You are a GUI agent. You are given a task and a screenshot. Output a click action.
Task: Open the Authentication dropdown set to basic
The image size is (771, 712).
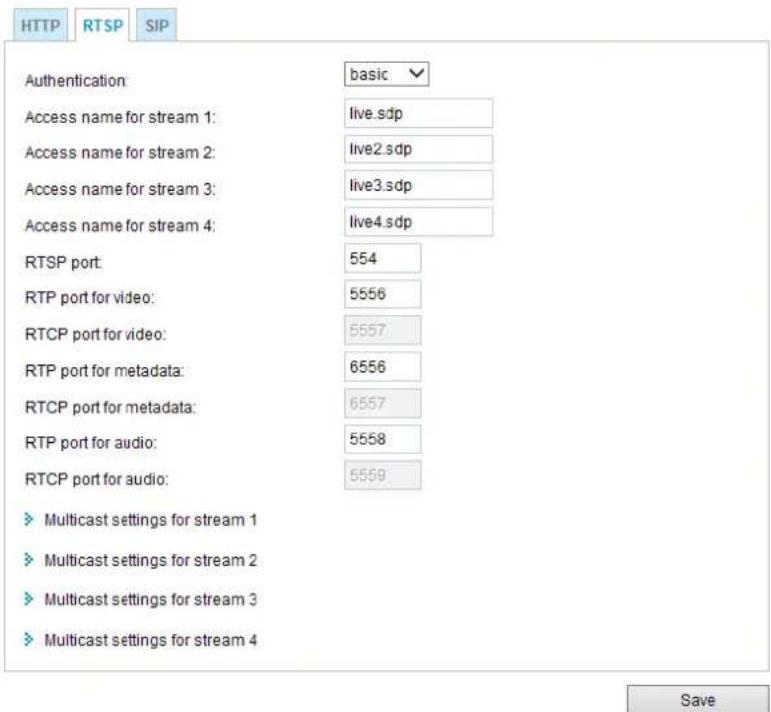click(386, 74)
